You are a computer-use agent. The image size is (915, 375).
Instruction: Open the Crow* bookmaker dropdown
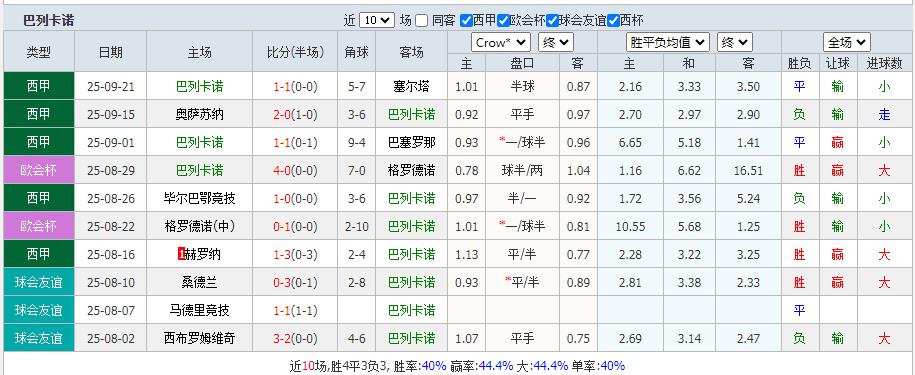point(501,42)
